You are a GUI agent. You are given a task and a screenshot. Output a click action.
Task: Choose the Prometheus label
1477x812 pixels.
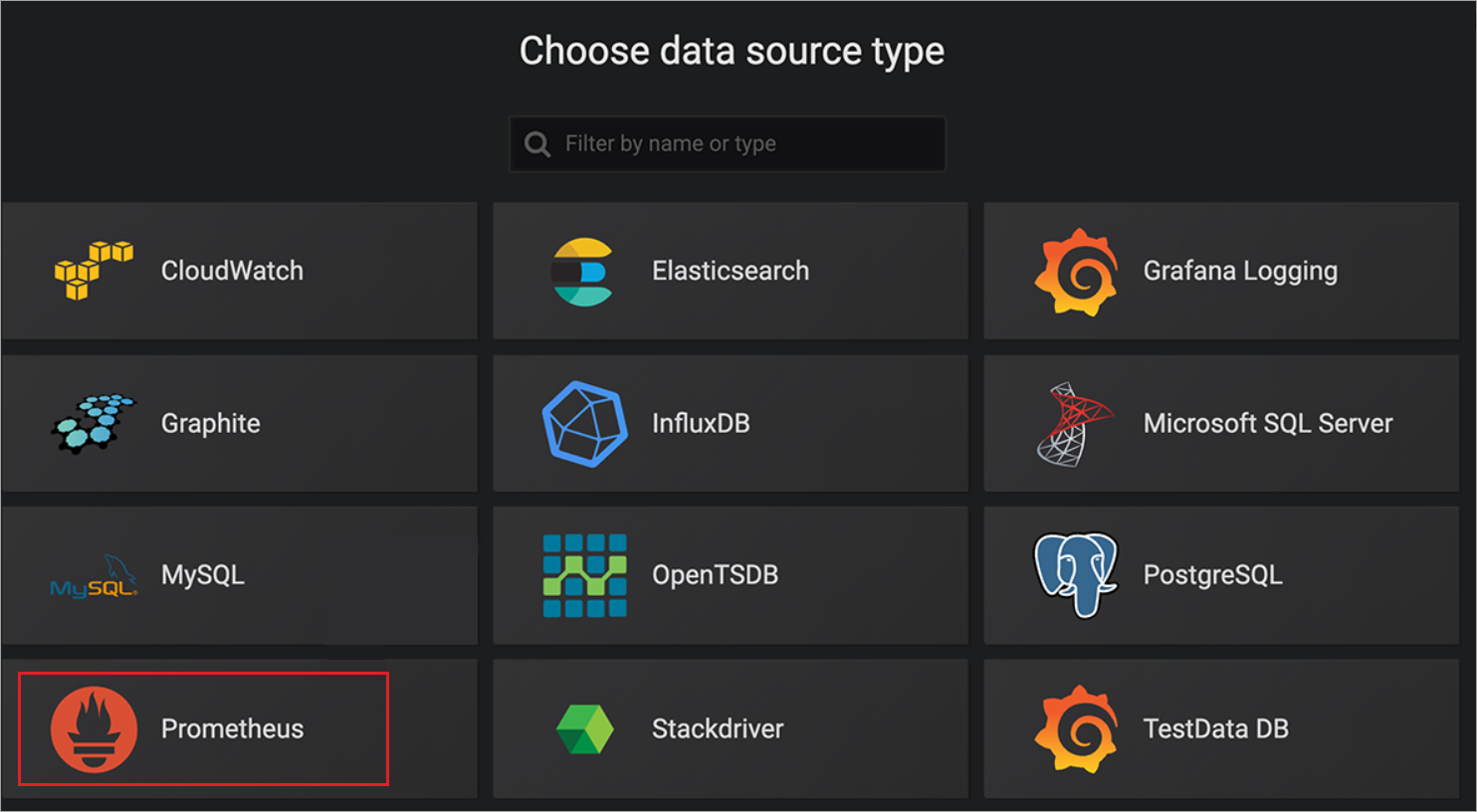(232, 728)
